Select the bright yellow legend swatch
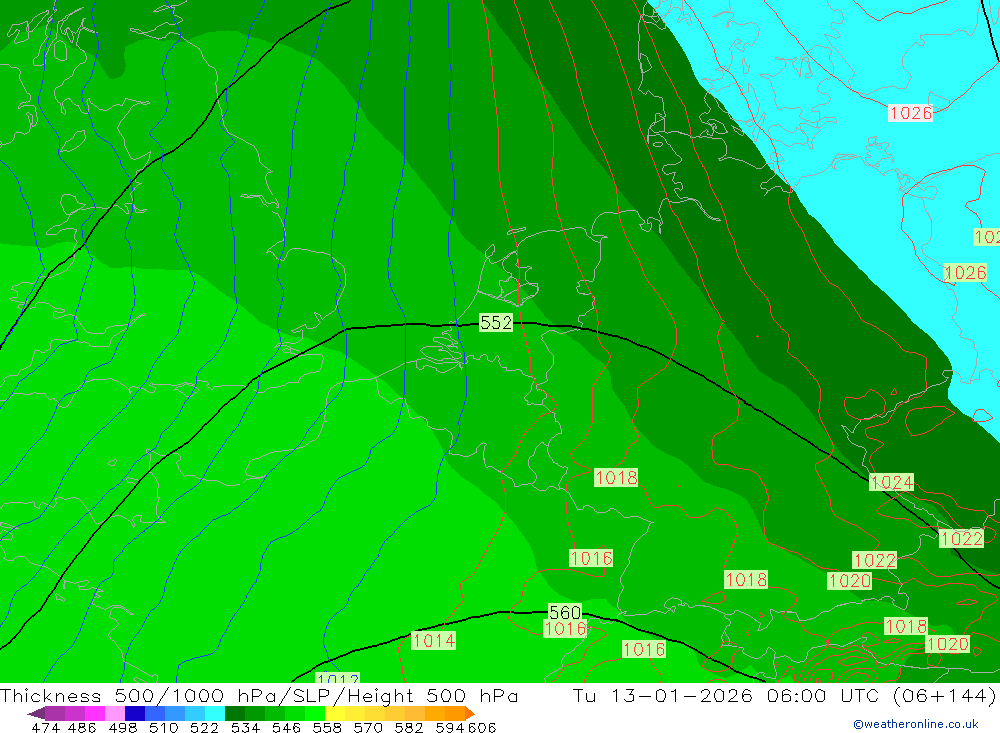1000x733 pixels. point(335,713)
